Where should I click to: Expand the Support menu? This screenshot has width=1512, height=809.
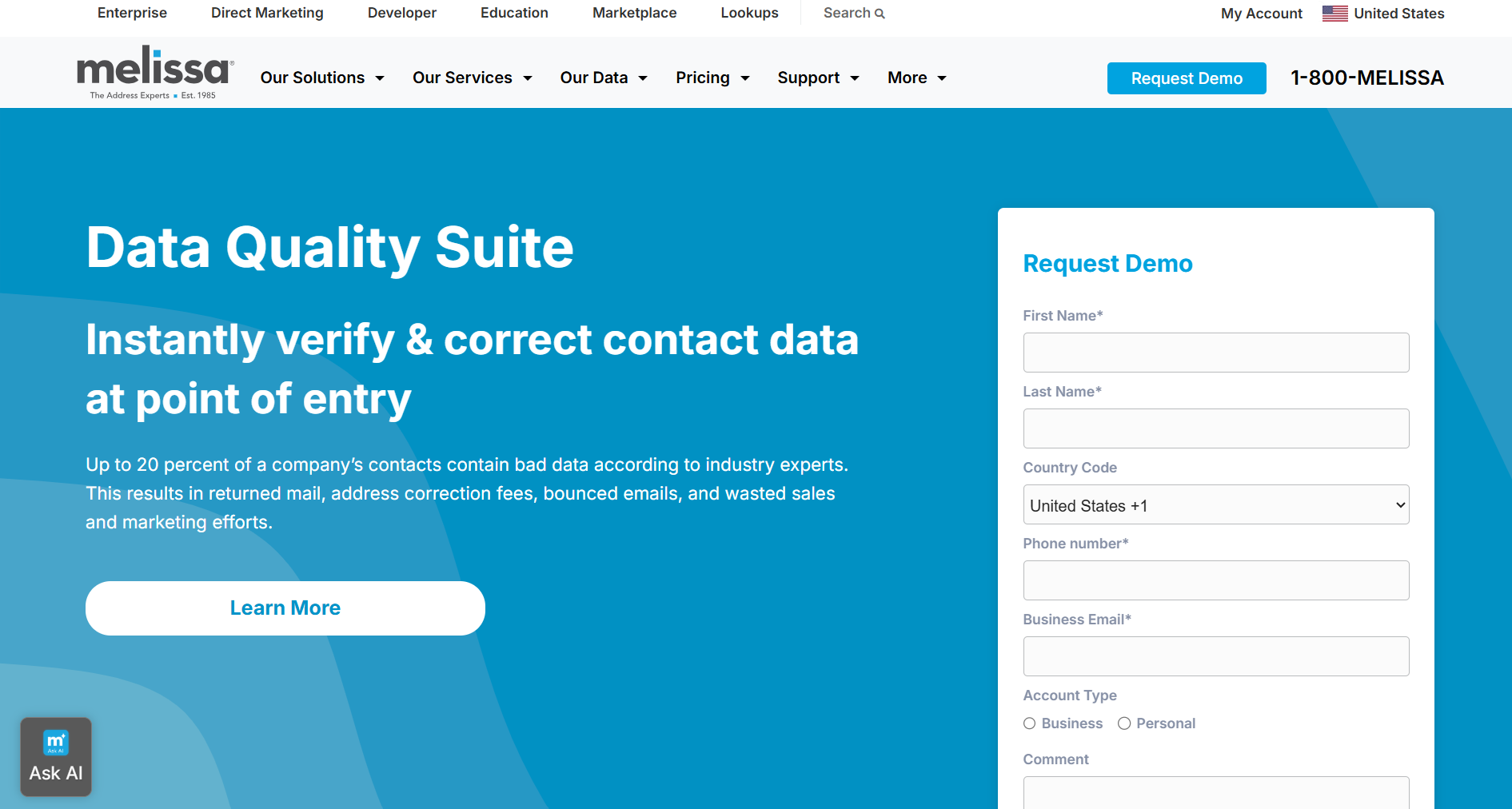click(818, 78)
